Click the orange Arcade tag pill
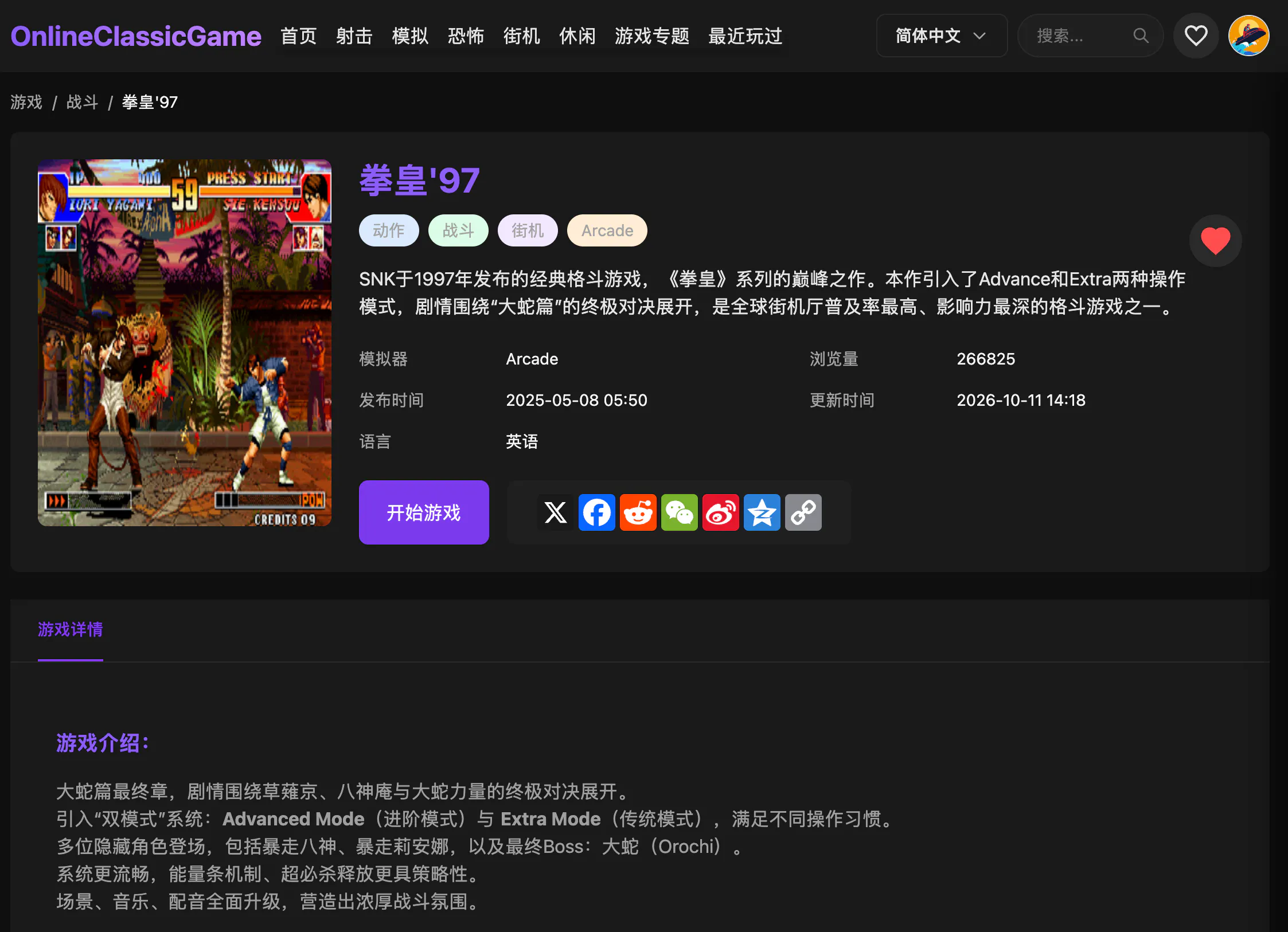This screenshot has width=1288, height=932. click(x=607, y=230)
